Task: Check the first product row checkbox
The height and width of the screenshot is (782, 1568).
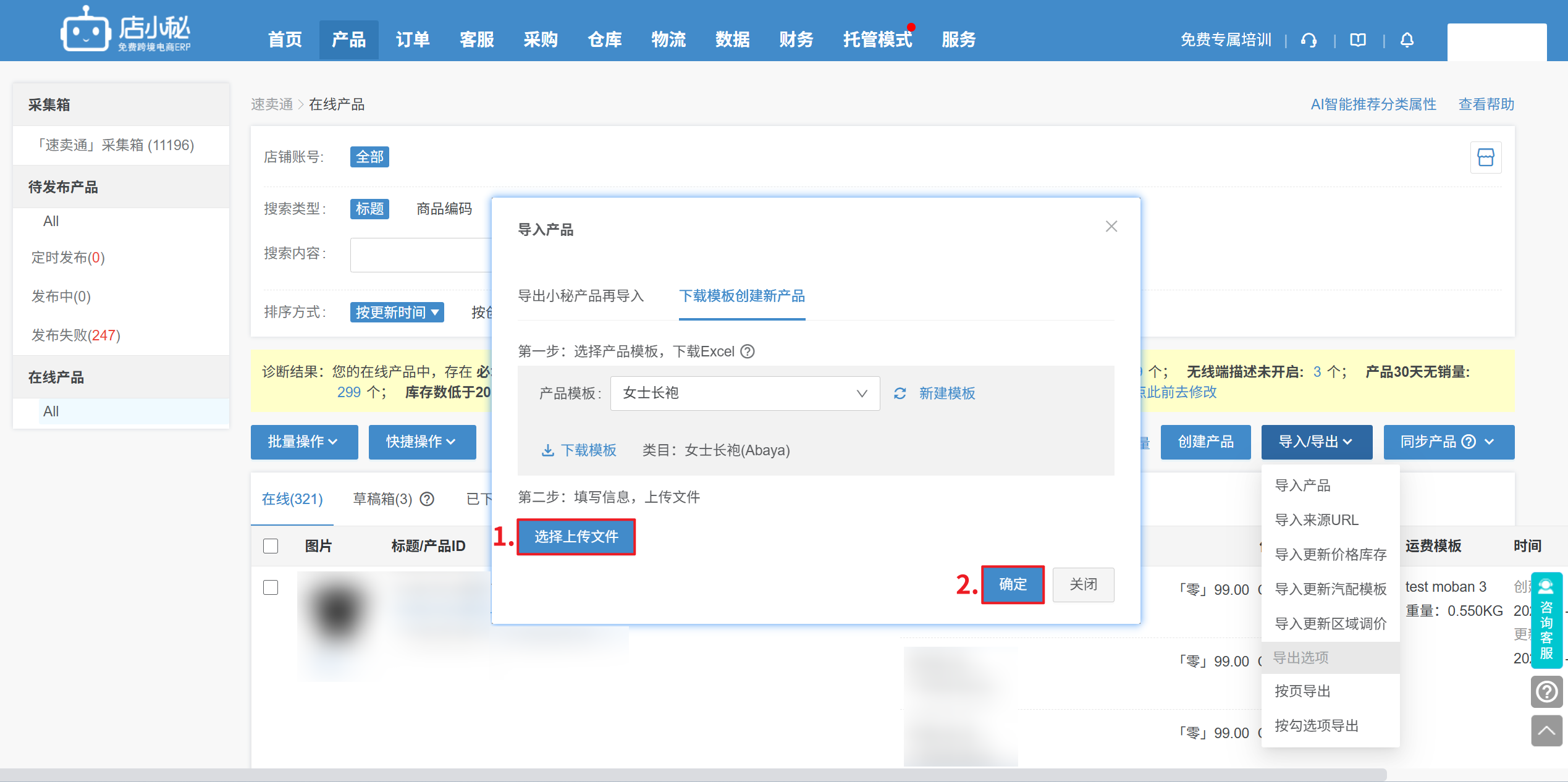Action: coord(271,587)
